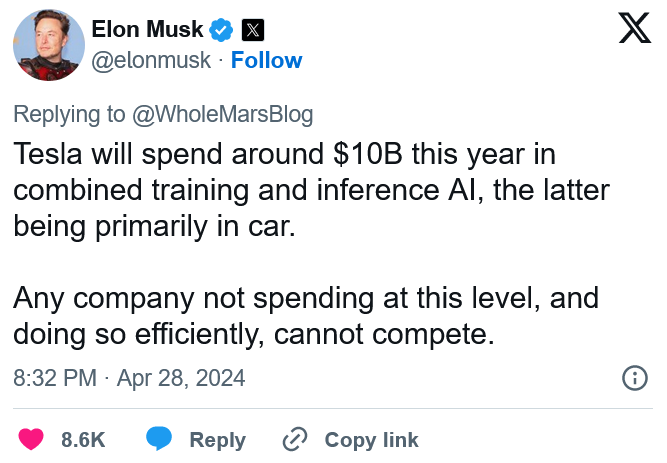Click the Apr 28, 2024 date

(x=181, y=378)
